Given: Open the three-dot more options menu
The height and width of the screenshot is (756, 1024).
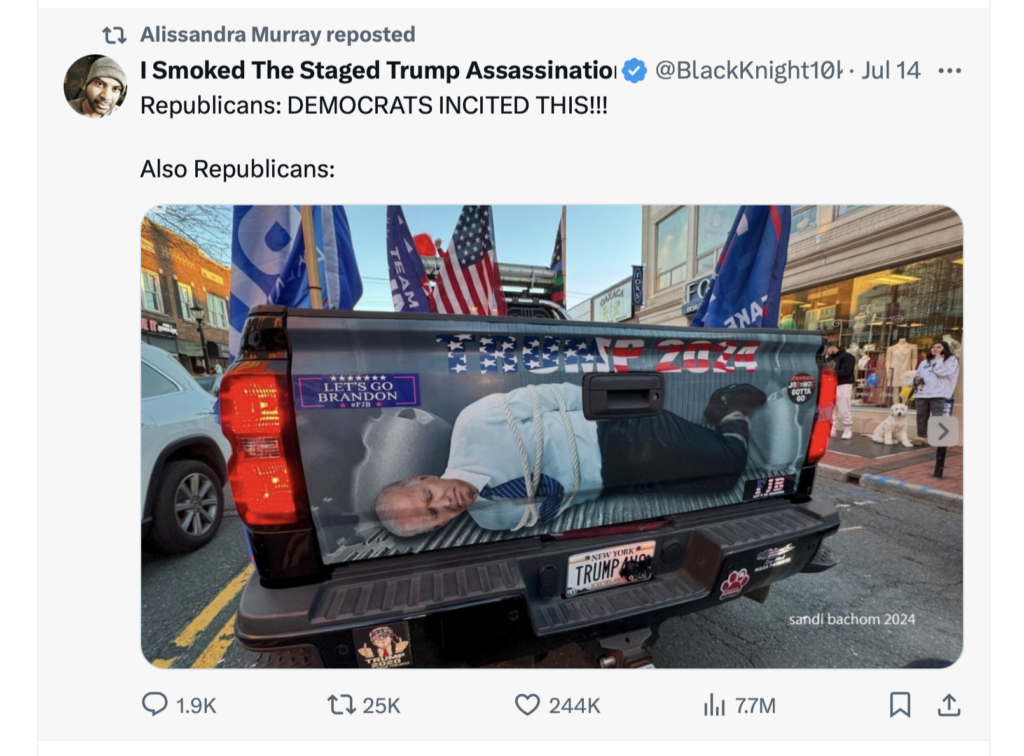Looking at the screenshot, I should [949, 71].
